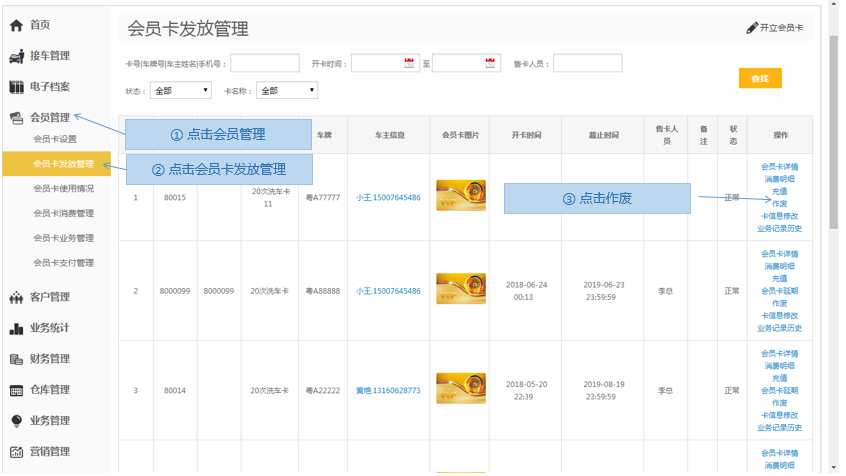Open 会员卡消费管理 submenu item
846x476 pixels.
tap(63, 213)
